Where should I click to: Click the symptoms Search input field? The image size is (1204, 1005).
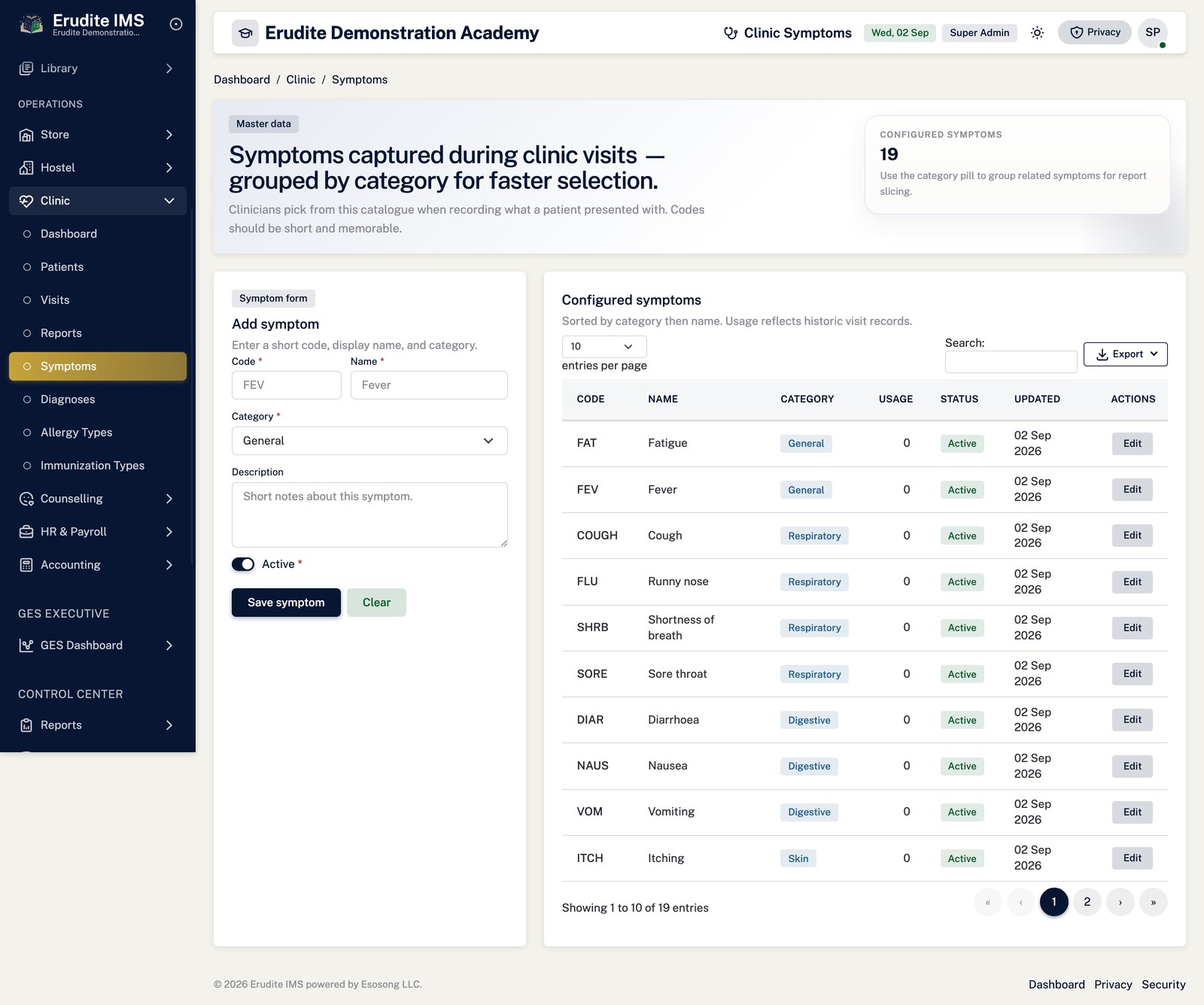click(1011, 362)
